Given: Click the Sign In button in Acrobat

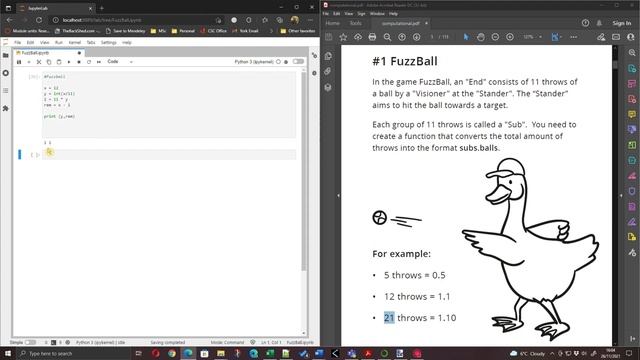Looking at the screenshot, I should (622, 23).
